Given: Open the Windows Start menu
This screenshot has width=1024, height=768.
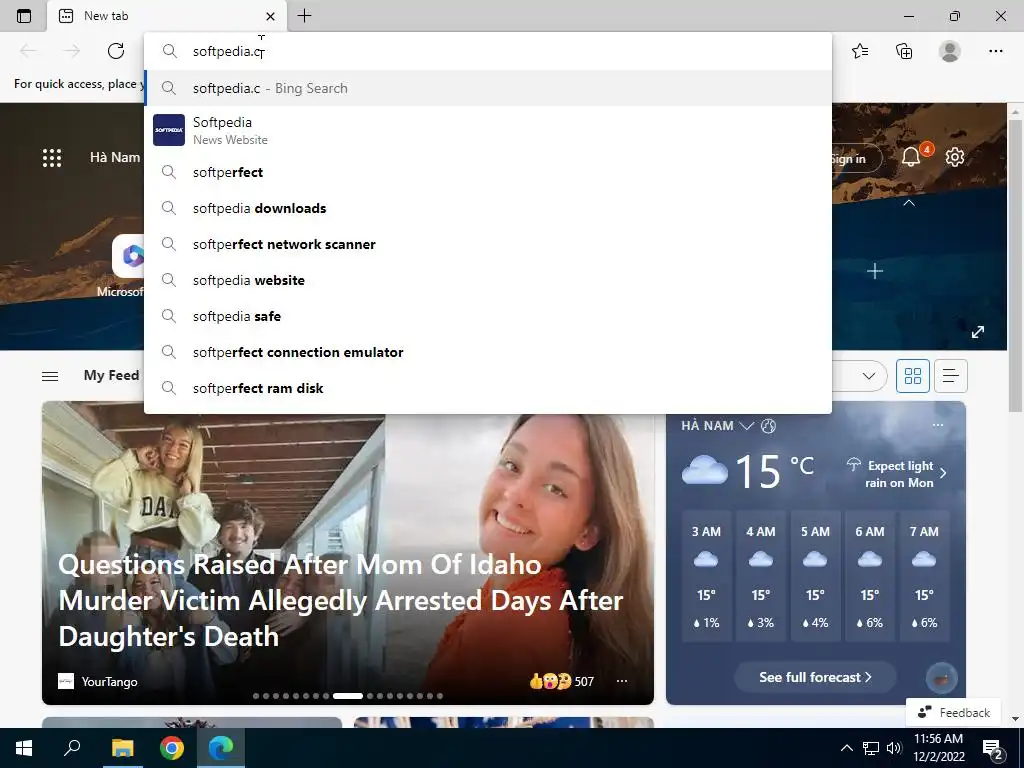Looking at the screenshot, I should coord(24,748).
